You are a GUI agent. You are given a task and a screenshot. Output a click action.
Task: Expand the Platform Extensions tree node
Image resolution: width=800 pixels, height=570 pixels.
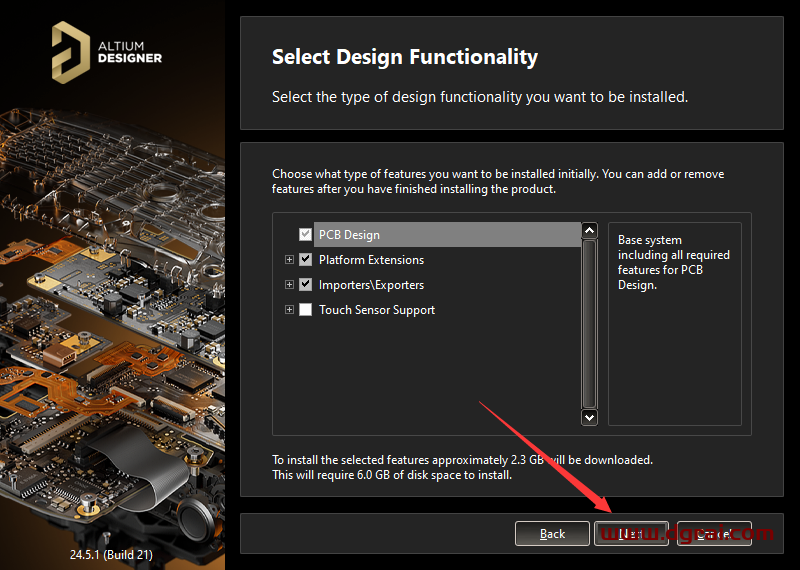click(x=289, y=260)
